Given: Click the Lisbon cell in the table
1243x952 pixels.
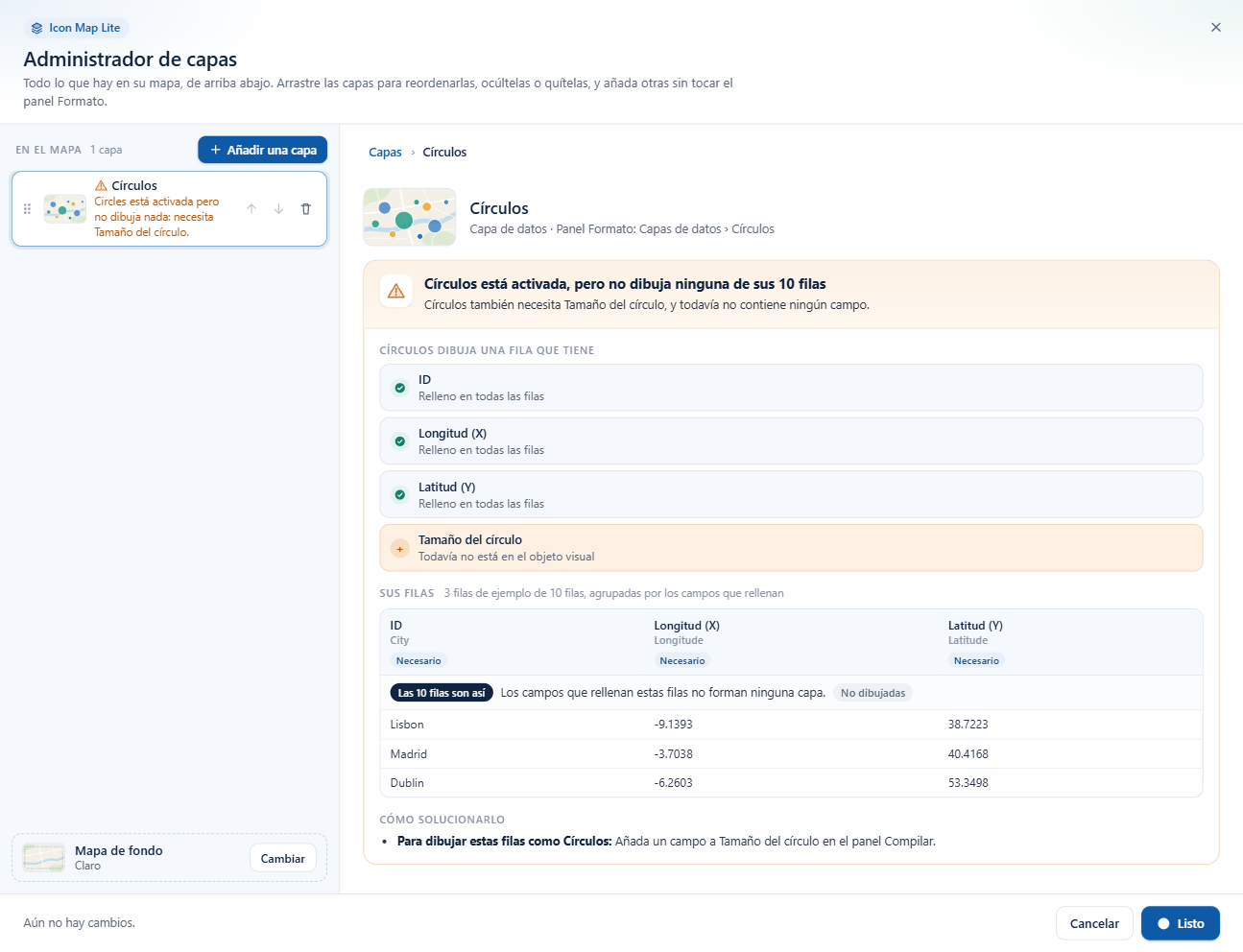Looking at the screenshot, I should 407,725.
